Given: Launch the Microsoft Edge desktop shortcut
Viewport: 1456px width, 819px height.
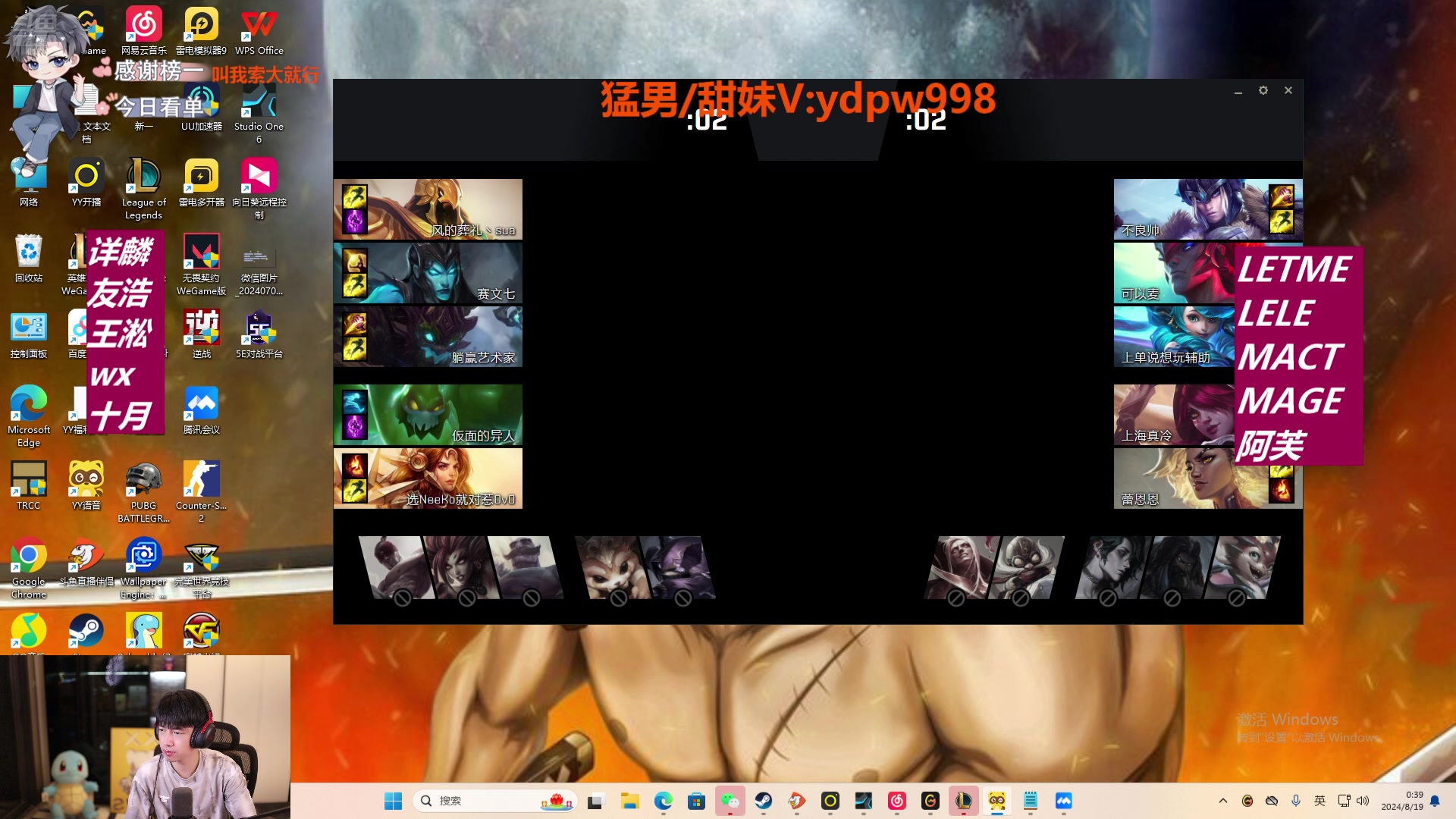Looking at the screenshot, I should point(29,416).
